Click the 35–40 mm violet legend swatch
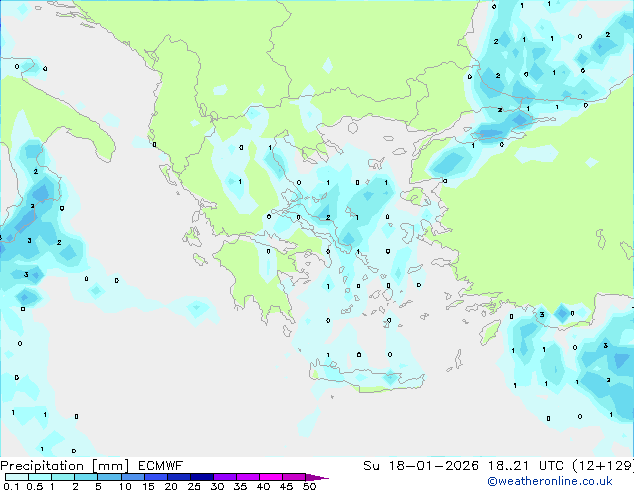The width and height of the screenshot is (634, 490). (248, 477)
